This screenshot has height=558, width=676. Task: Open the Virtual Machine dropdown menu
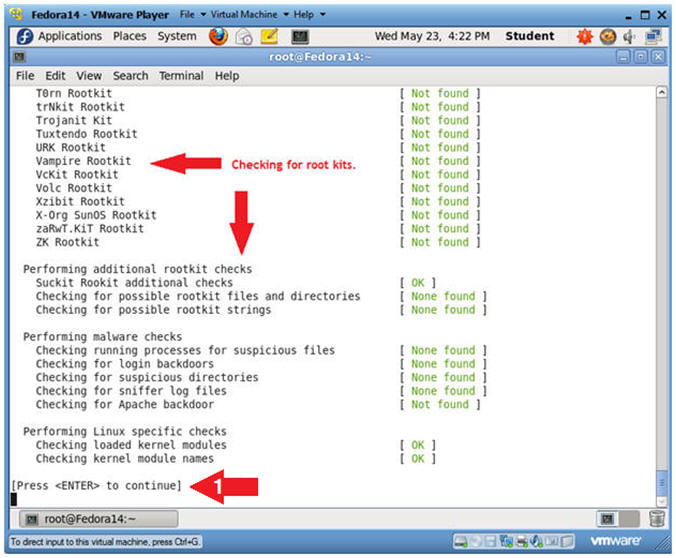click(x=250, y=15)
